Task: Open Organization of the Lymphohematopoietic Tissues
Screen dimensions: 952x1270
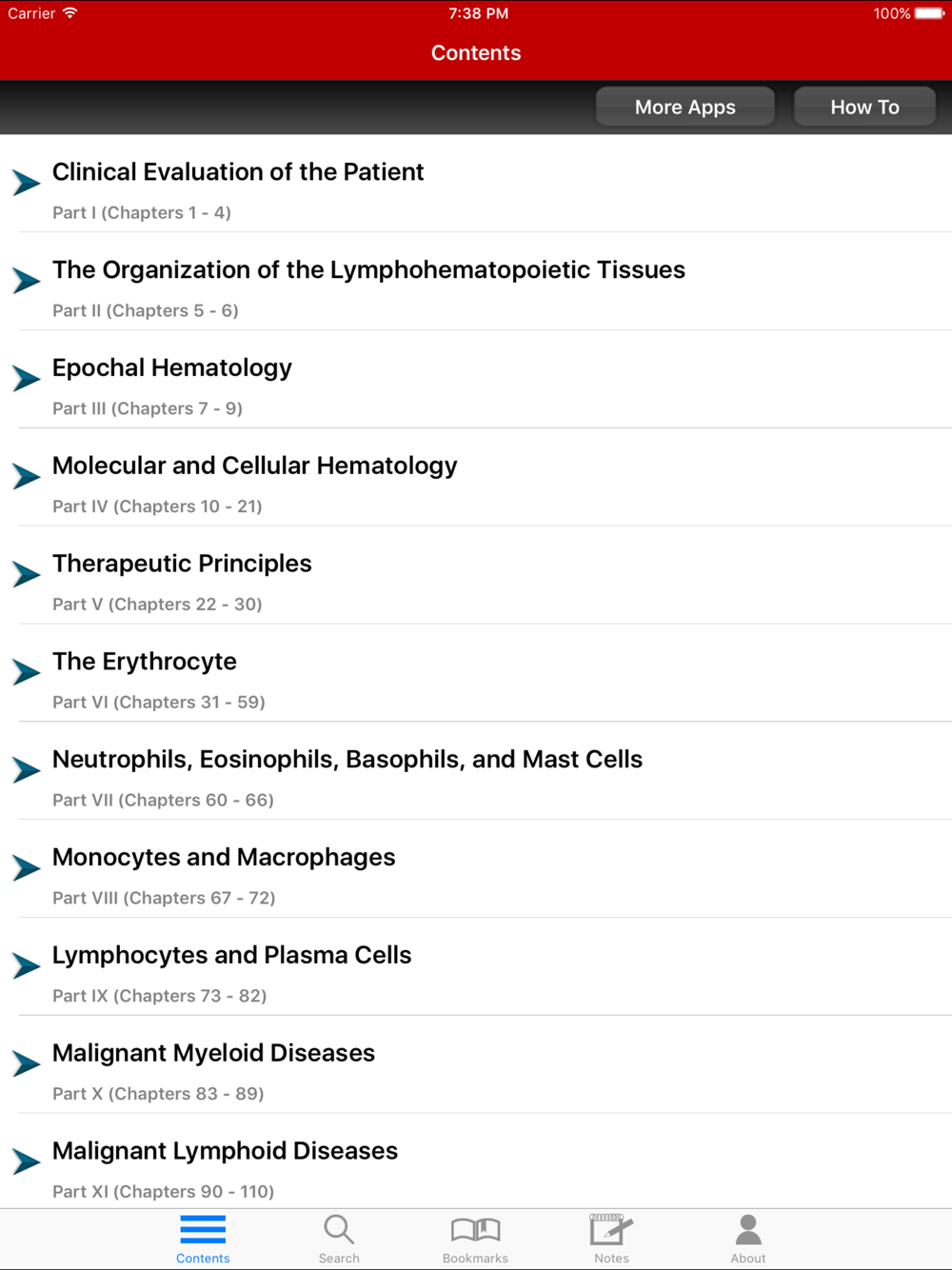Action: (x=476, y=281)
